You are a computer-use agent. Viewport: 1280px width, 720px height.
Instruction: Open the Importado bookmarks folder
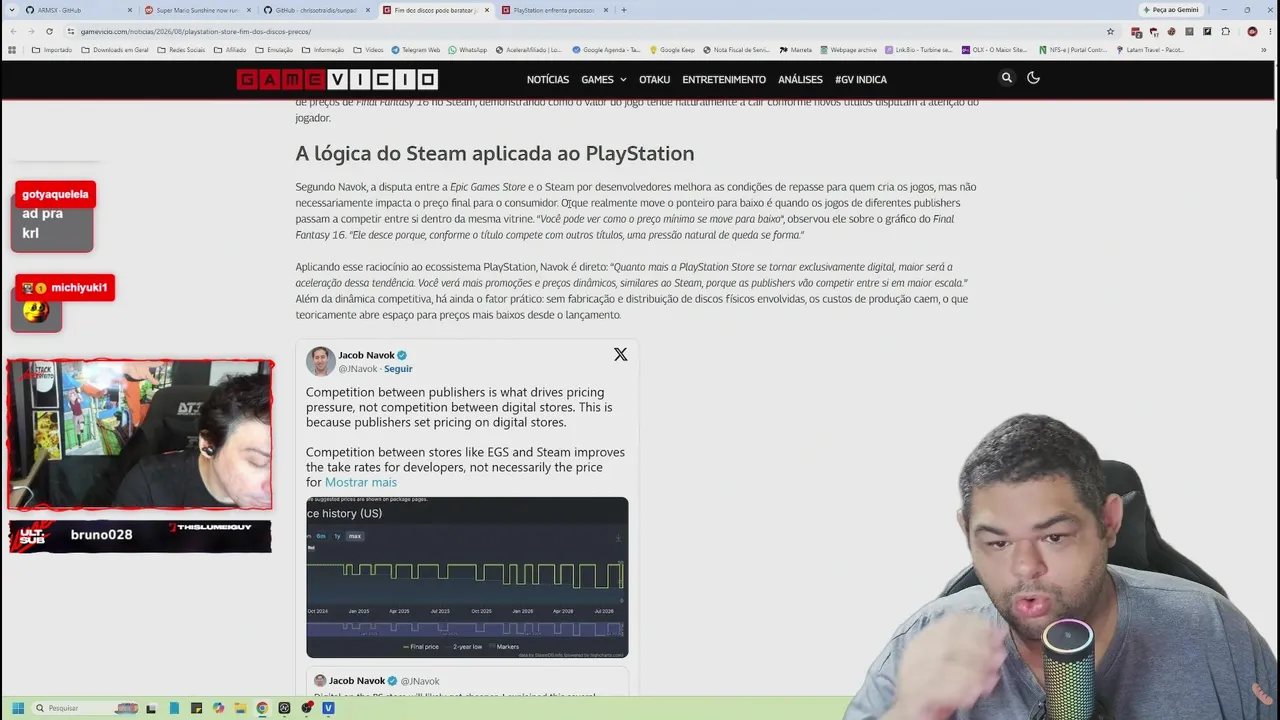[x=51, y=49]
